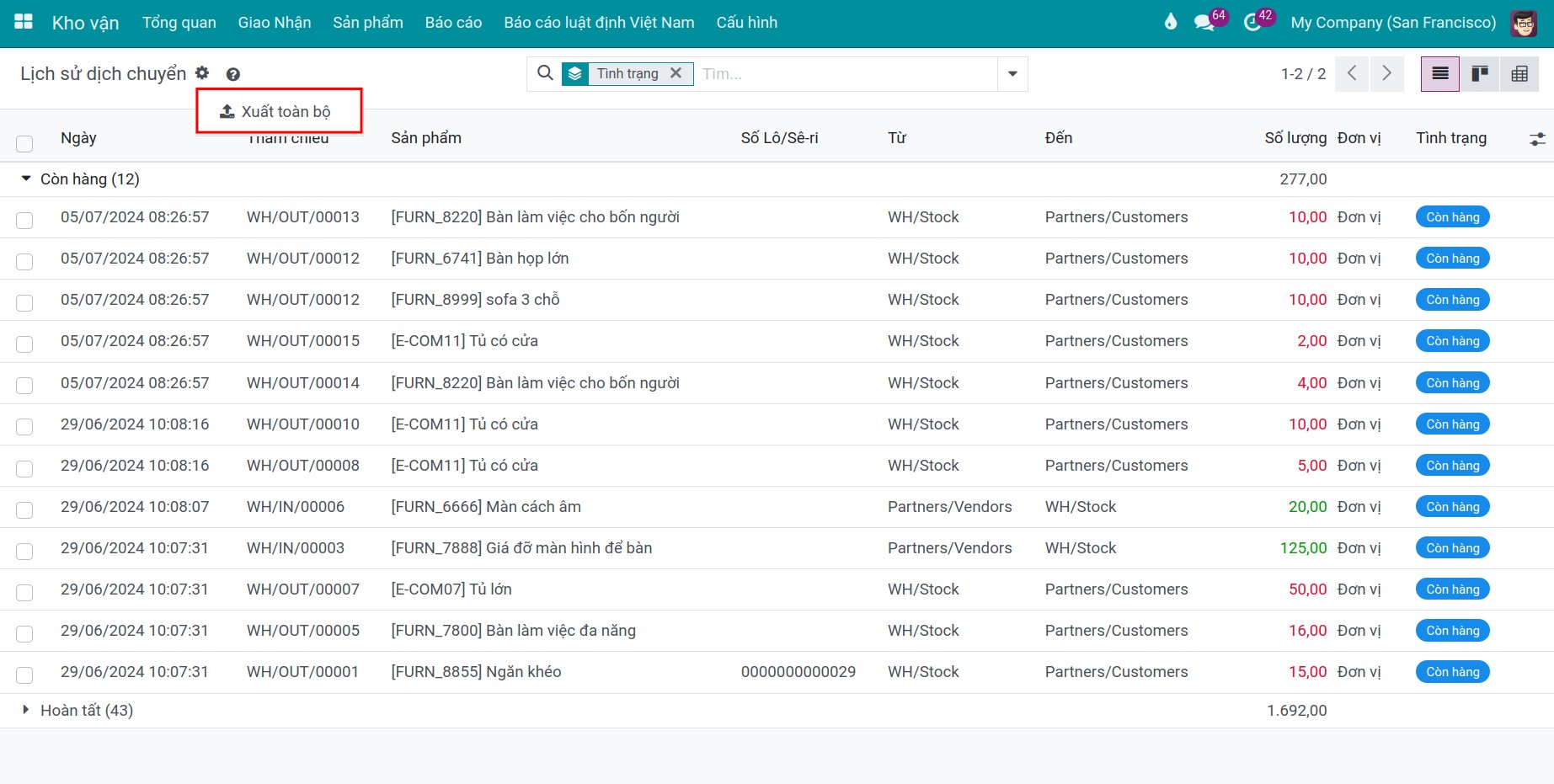Open the Cấu hình menu
1554x784 pixels.
(x=747, y=23)
